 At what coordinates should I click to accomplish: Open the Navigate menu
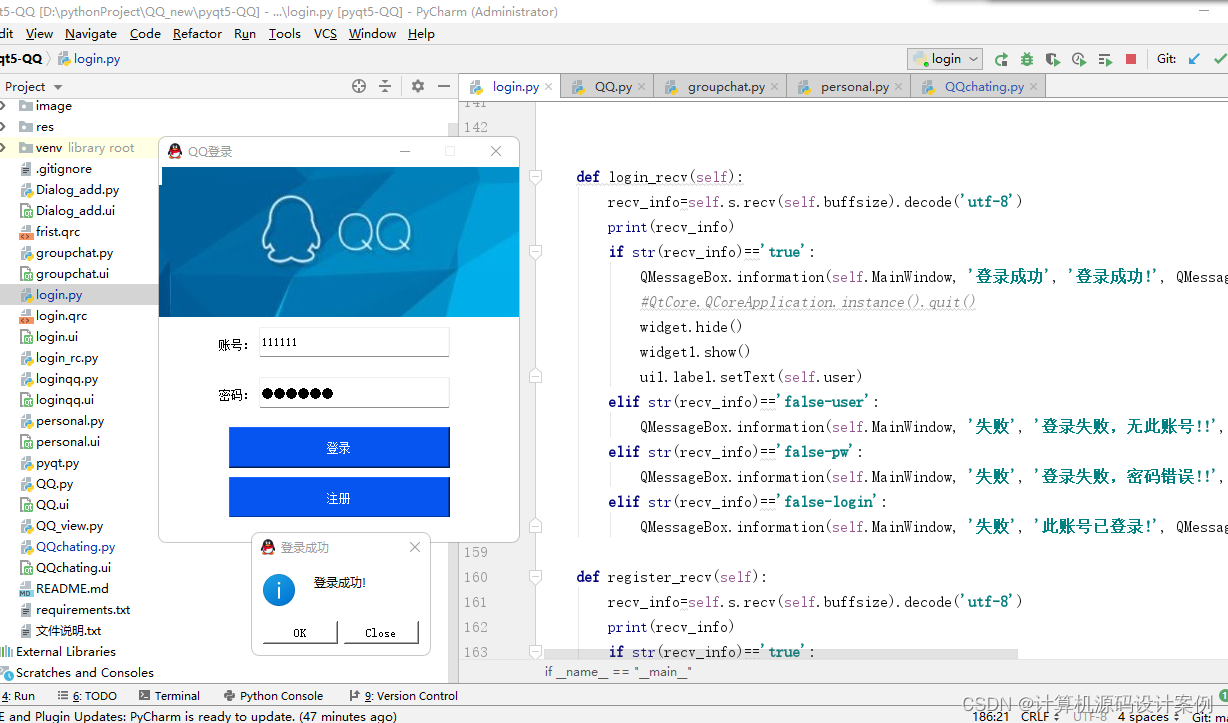[x=91, y=34]
